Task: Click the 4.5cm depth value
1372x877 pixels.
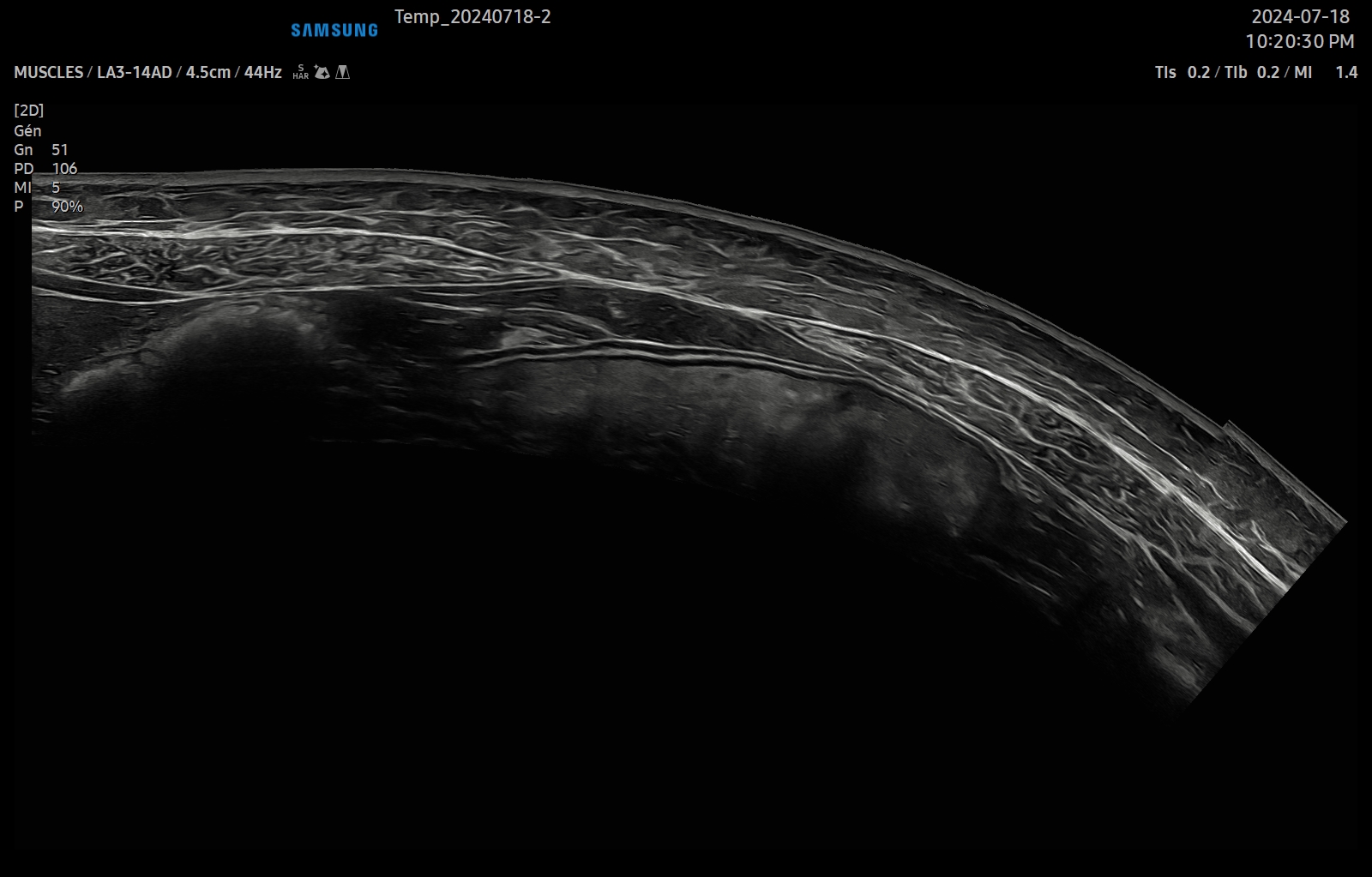Action: tap(208, 73)
